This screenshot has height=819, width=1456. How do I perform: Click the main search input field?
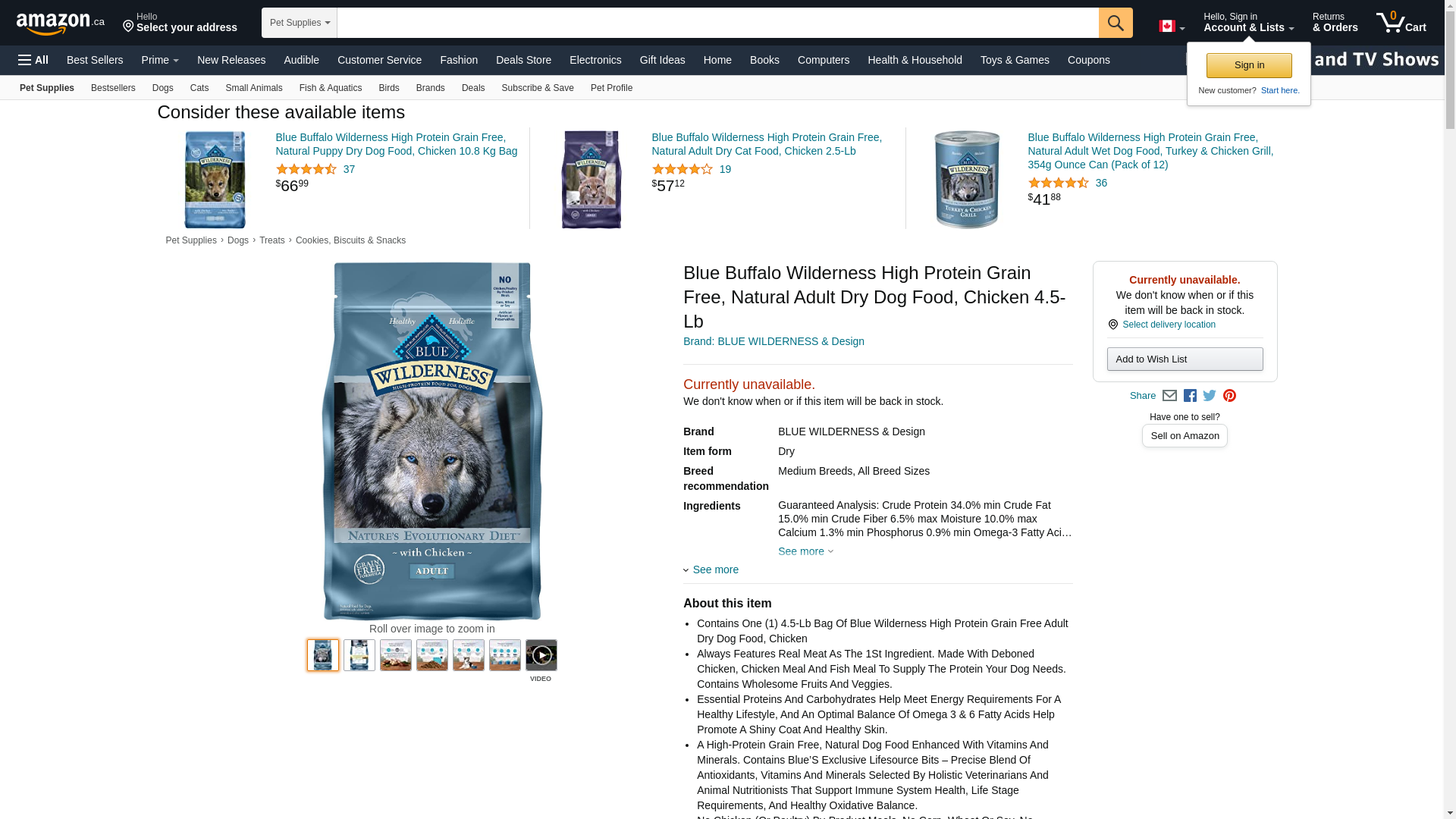click(717, 23)
